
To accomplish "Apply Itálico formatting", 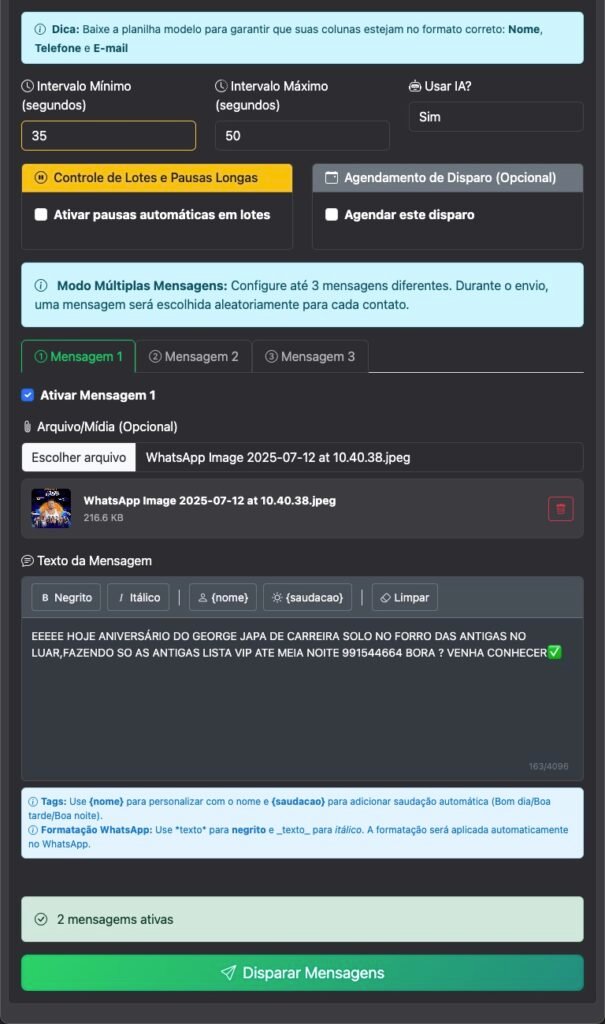I will tap(139, 598).
